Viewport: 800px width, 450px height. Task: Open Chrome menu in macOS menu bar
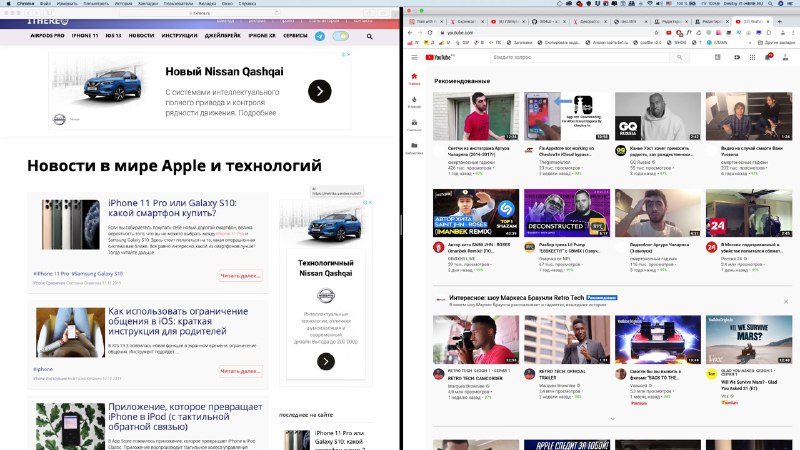(x=25, y=3)
